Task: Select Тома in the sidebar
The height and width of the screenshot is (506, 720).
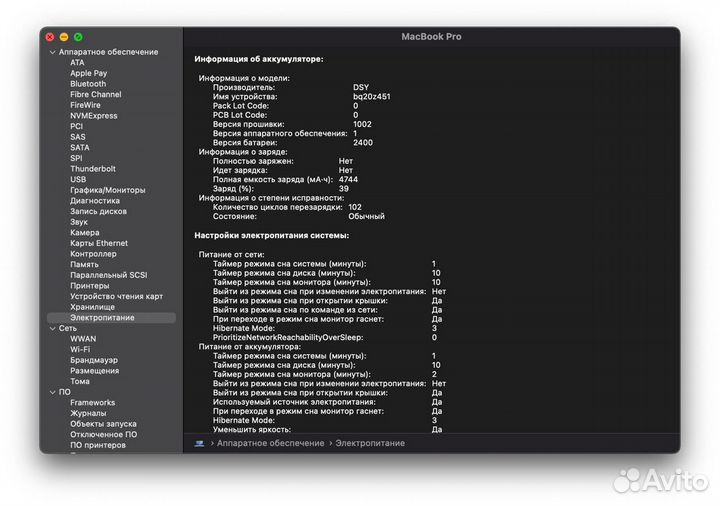Action: point(79,382)
